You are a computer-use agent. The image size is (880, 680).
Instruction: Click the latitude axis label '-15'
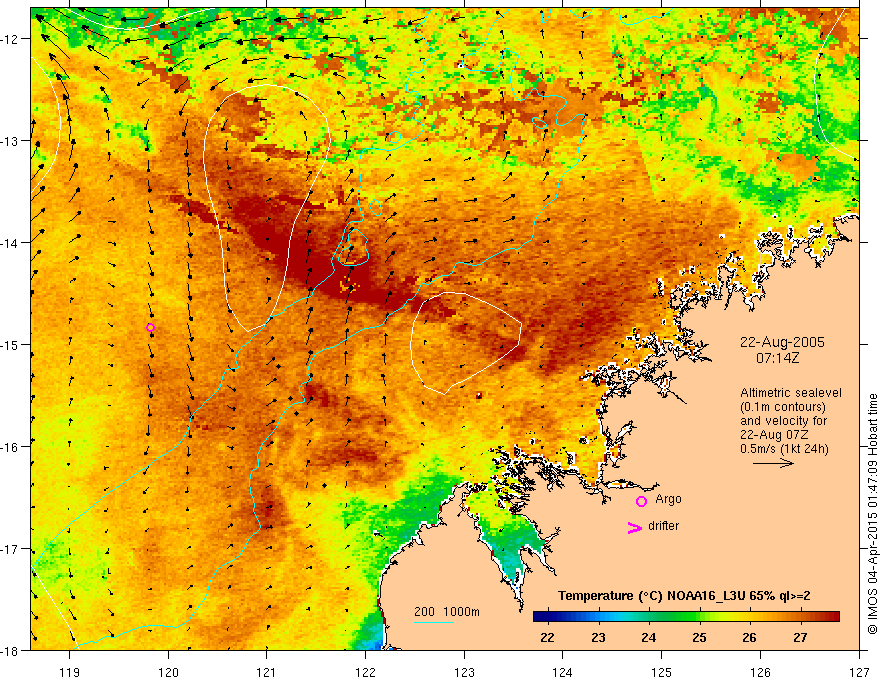[11, 344]
